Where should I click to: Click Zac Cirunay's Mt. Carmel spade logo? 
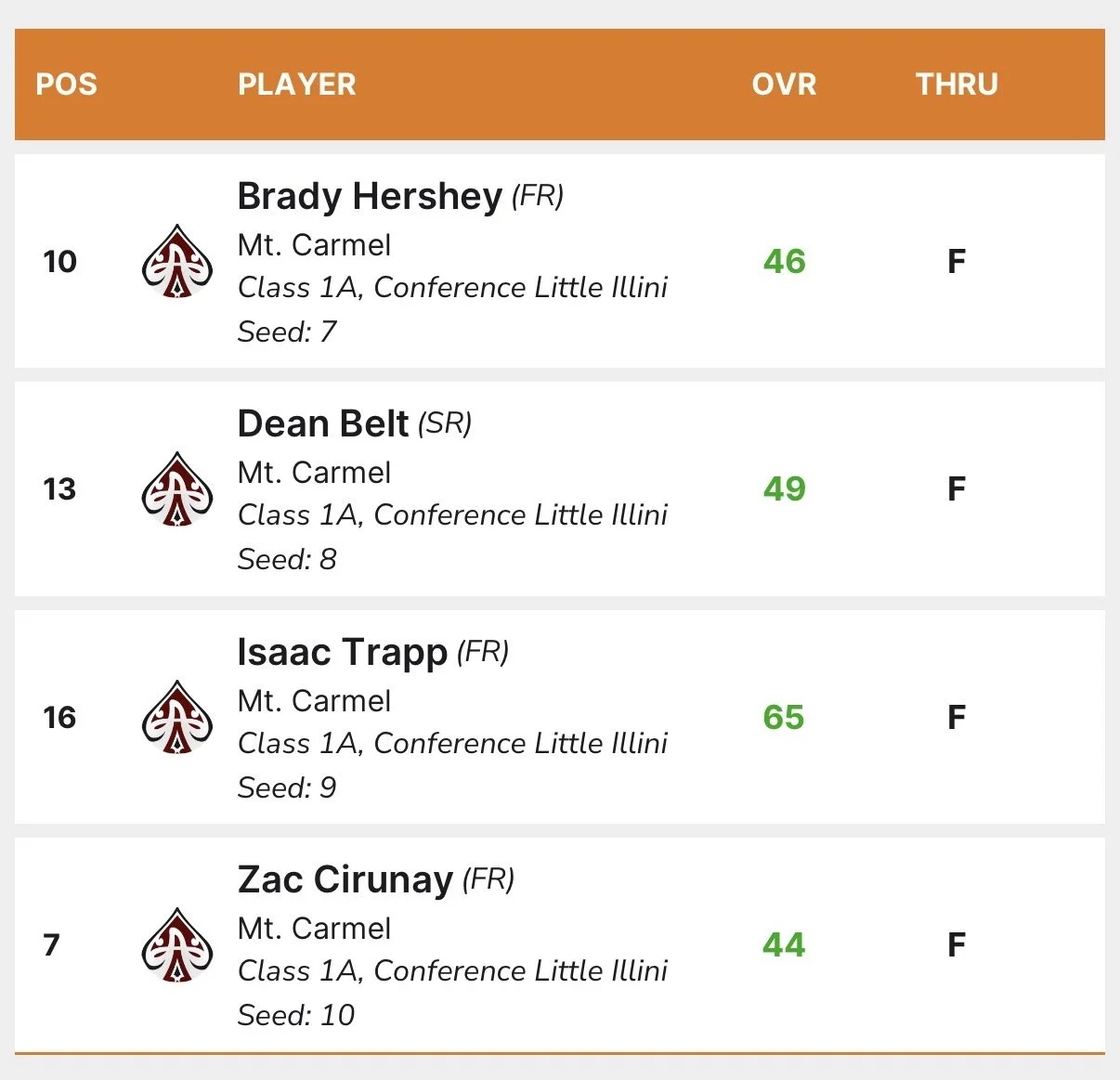[x=177, y=945]
